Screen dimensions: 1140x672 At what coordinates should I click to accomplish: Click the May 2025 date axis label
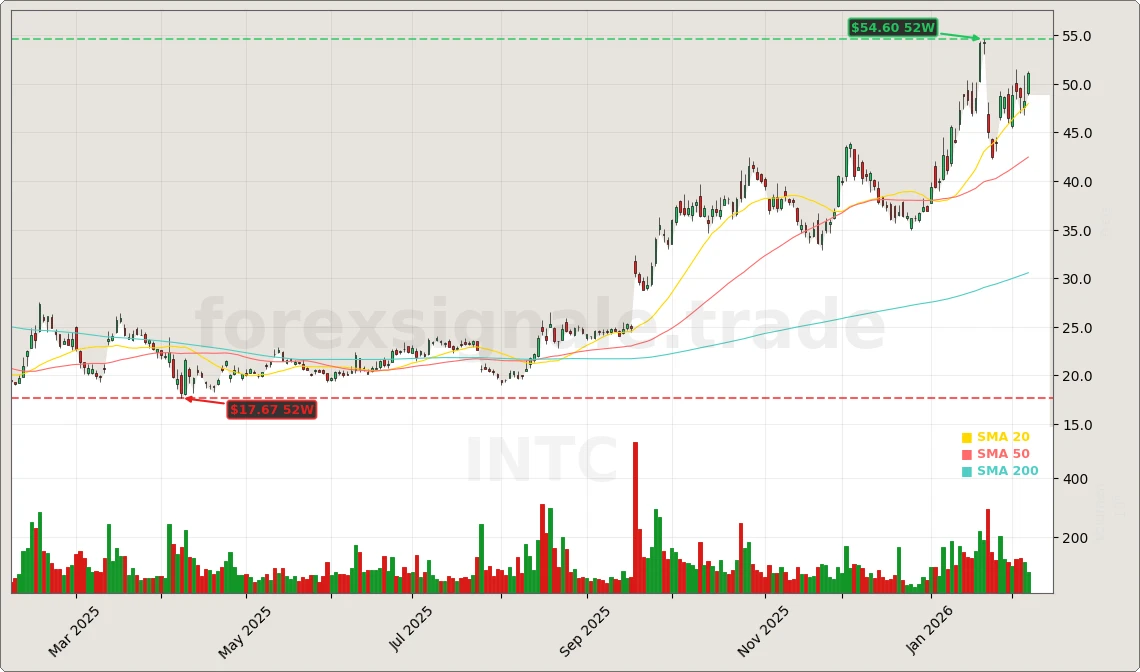[246, 631]
